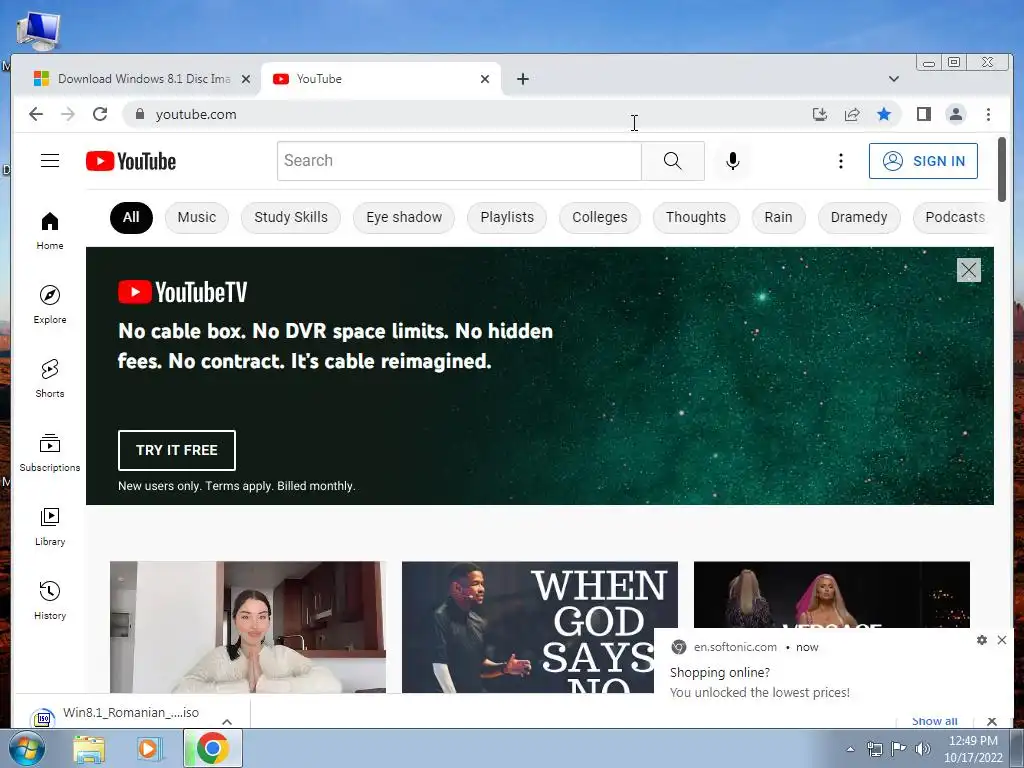Open Windows Explorer from taskbar
Viewport: 1024px width, 768px height.
click(89, 749)
